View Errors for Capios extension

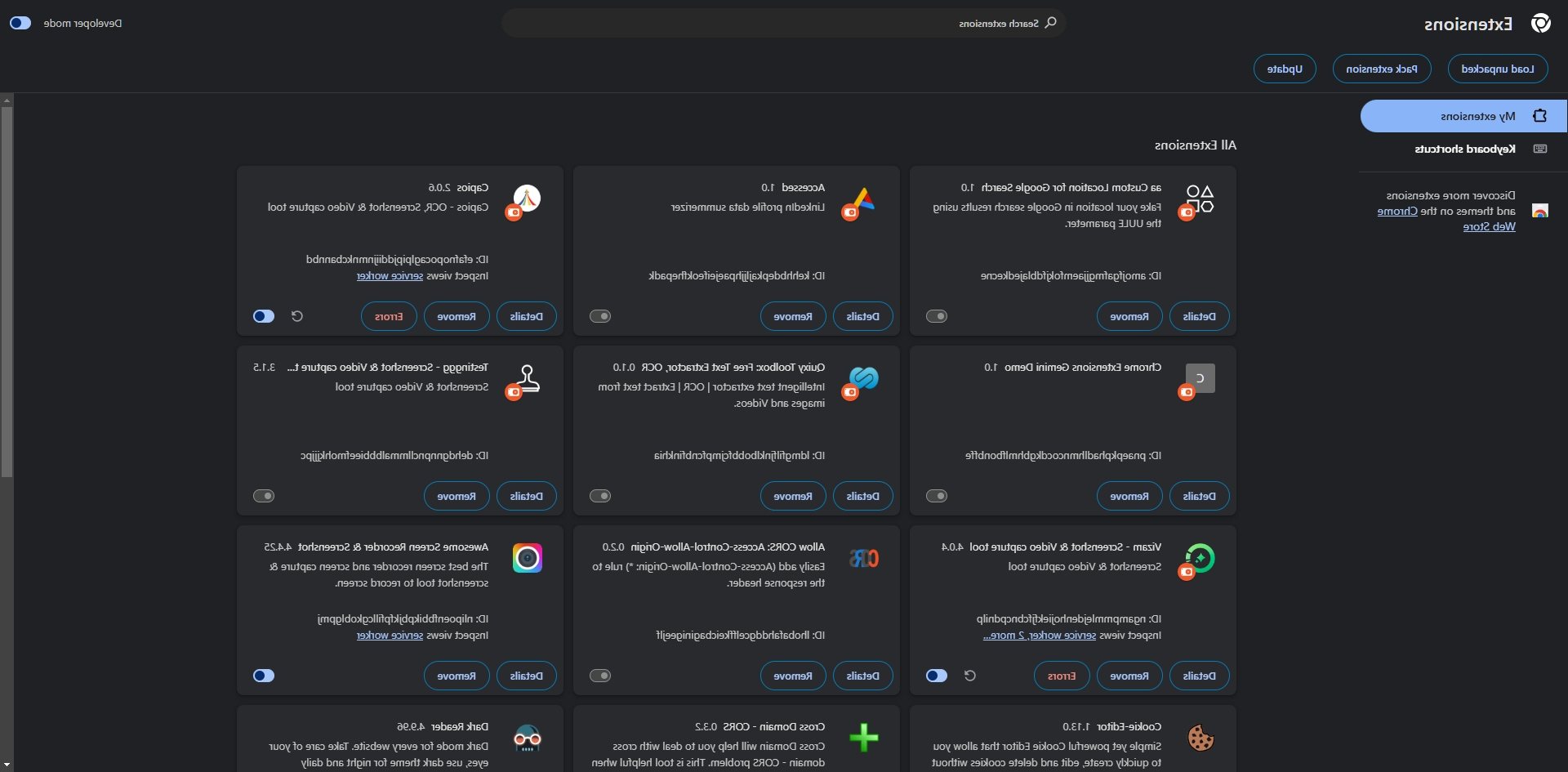[389, 316]
